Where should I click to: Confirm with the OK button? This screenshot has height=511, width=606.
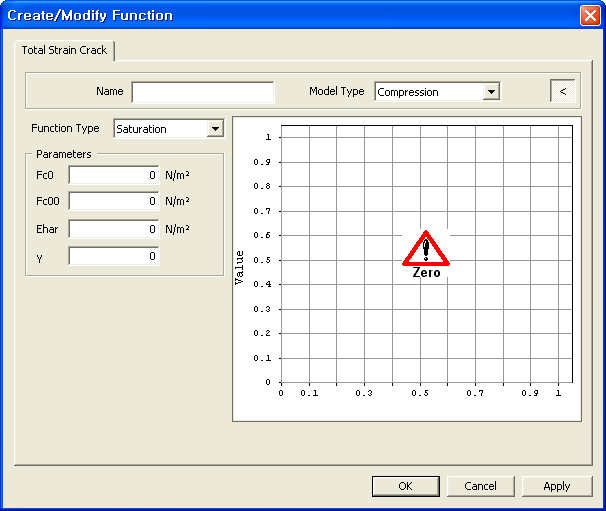pyautogui.click(x=405, y=486)
